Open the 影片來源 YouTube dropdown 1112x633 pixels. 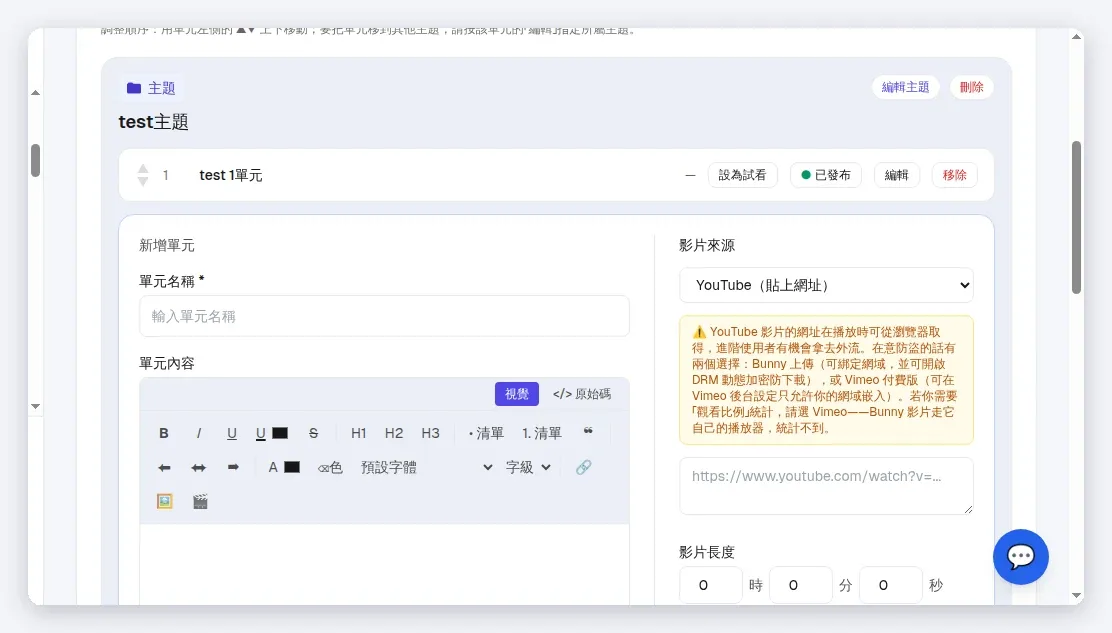826,285
